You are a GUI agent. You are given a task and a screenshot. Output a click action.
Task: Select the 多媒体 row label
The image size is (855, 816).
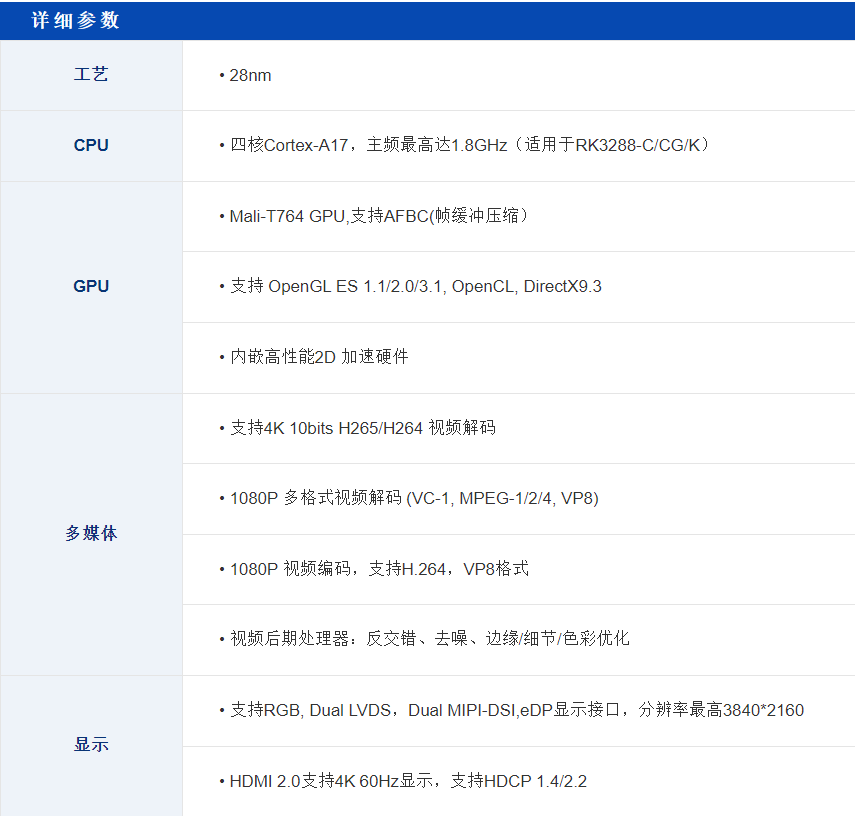click(91, 533)
